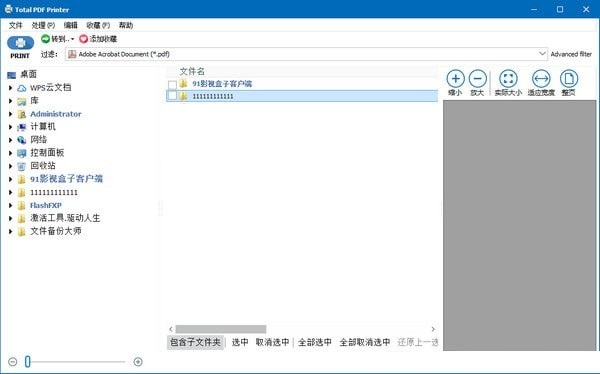The height and width of the screenshot is (374, 600).
Task: Click the 还原上一选 button
Action: point(417,342)
